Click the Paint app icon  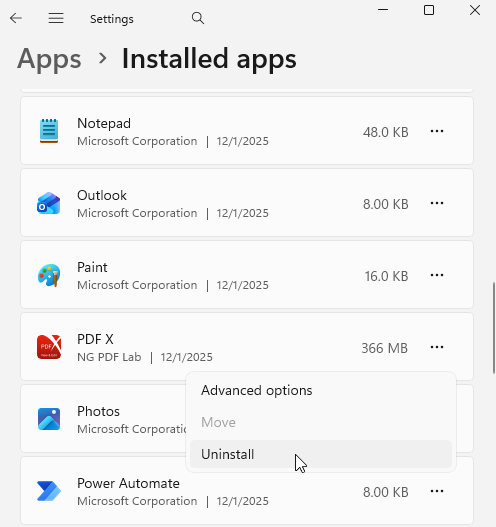[49, 275]
